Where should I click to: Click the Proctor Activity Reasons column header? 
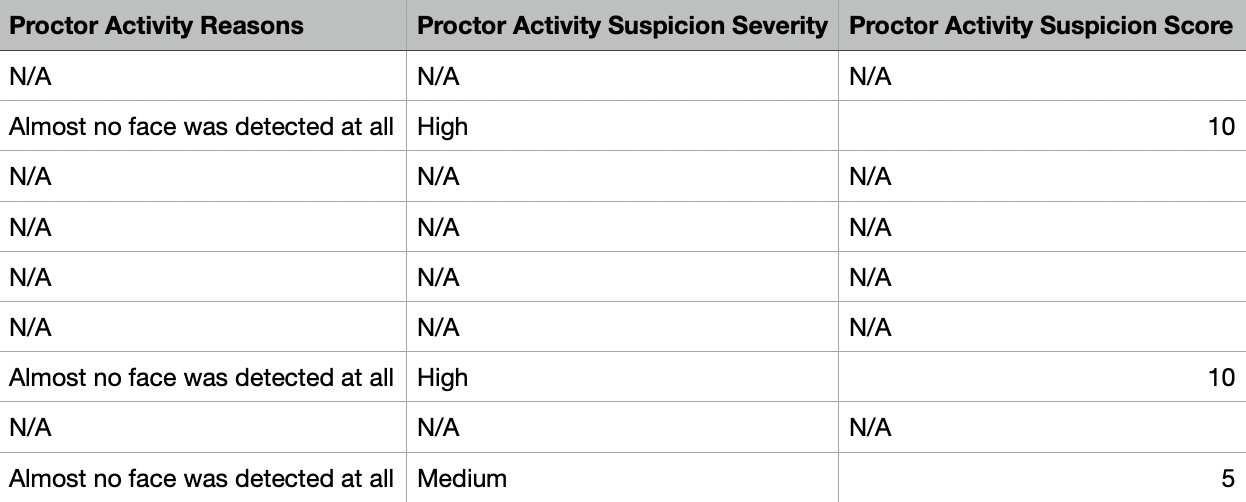tap(156, 26)
